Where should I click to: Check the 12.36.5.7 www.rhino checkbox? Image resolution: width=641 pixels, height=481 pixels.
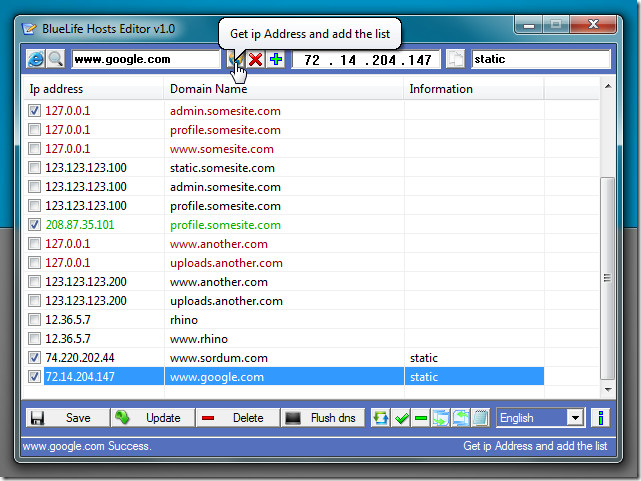34,338
